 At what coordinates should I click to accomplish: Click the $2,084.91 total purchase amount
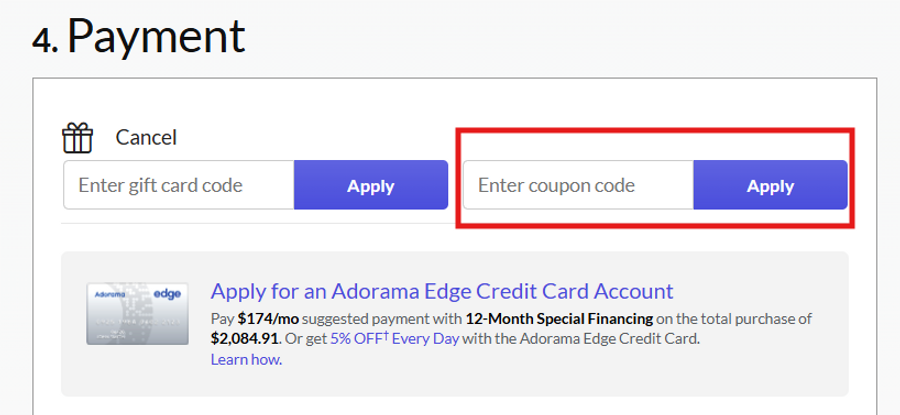[247, 339]
